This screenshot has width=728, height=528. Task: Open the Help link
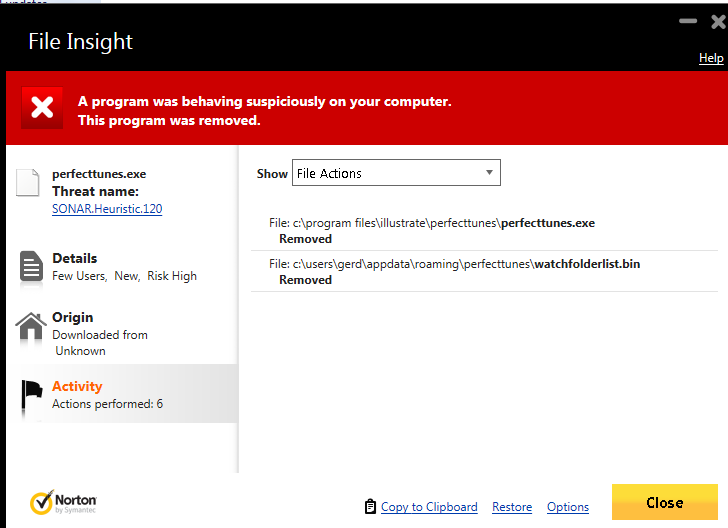pos(710,58)
